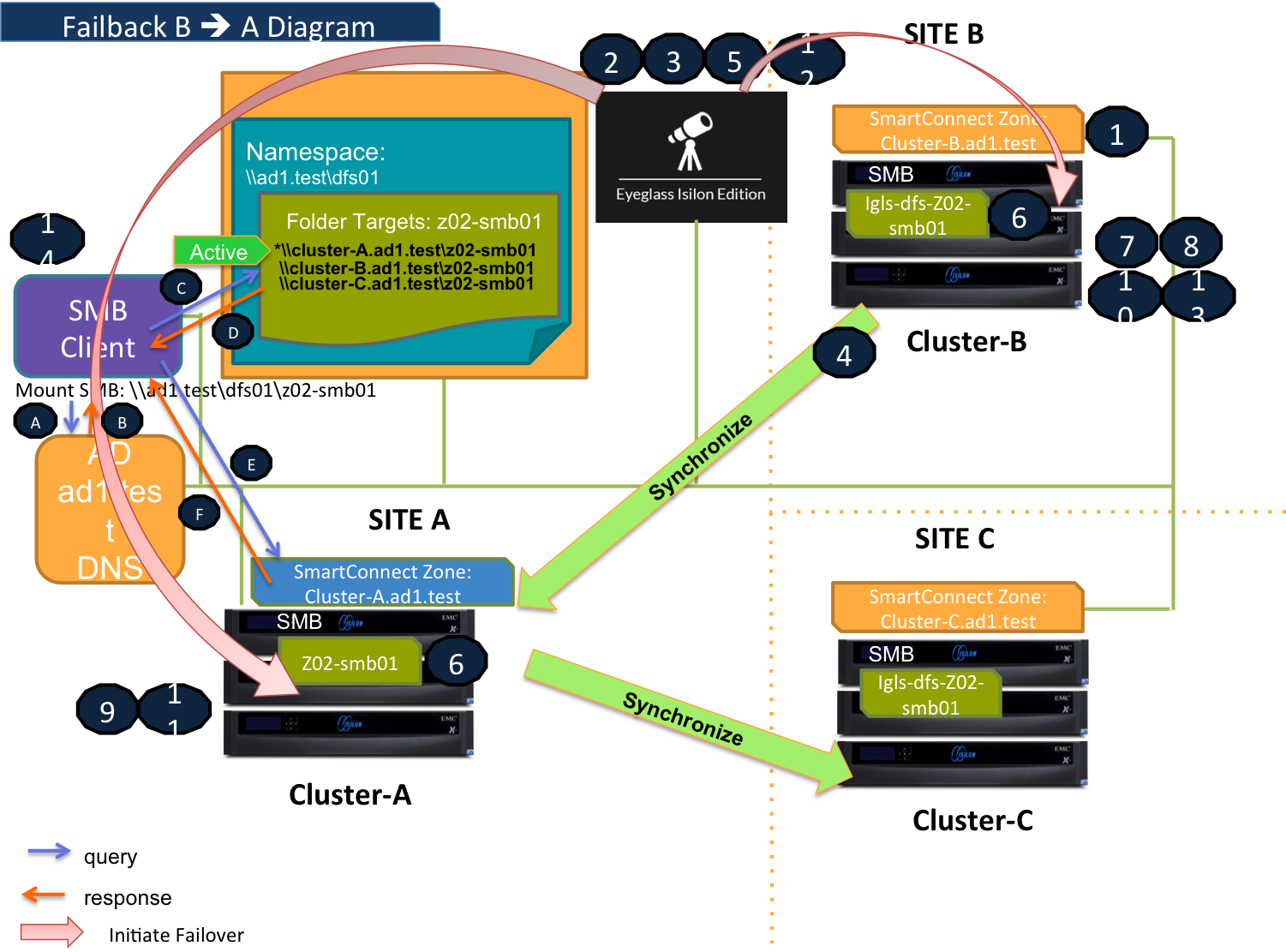Select the SMB Client box

pyautogui.click(x=99, y=326)
